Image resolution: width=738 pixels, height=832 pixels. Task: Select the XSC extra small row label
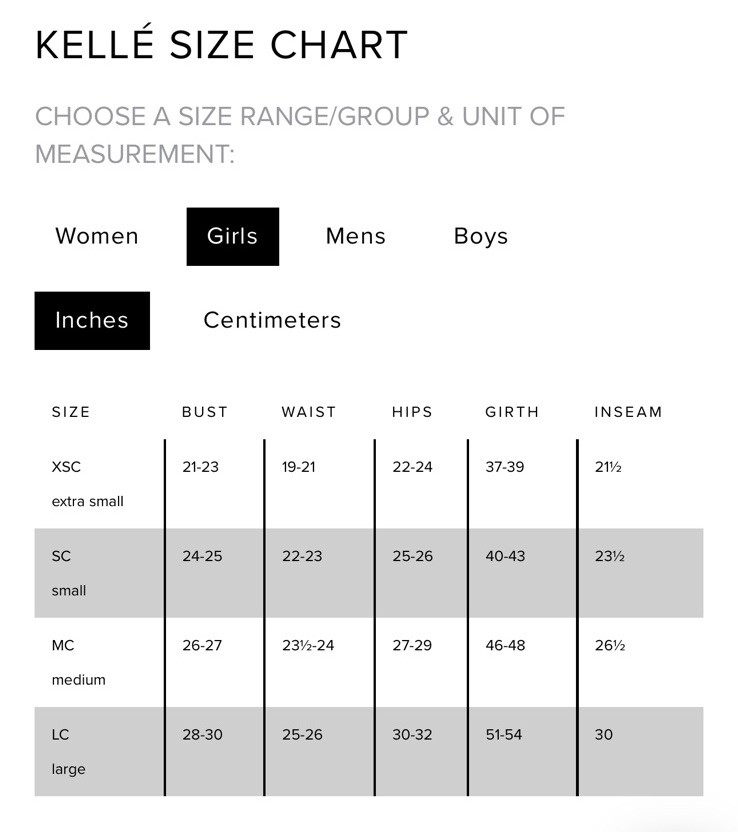point(87,484)
